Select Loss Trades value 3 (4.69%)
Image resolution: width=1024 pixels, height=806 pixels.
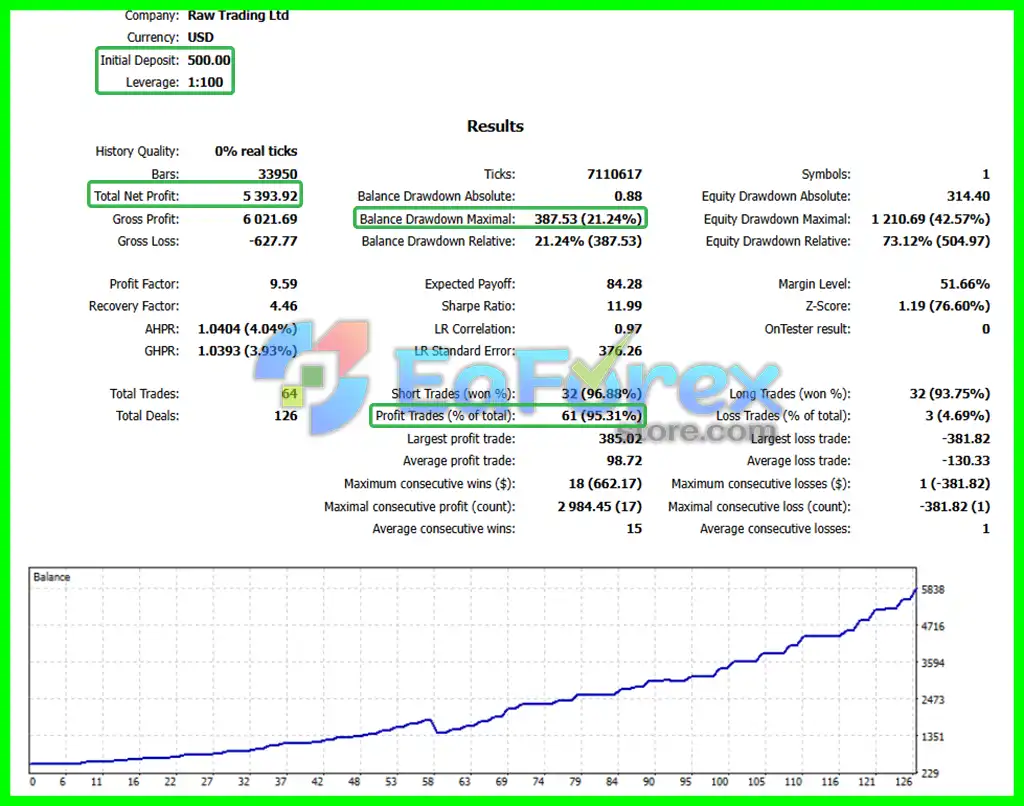(957, 415)
